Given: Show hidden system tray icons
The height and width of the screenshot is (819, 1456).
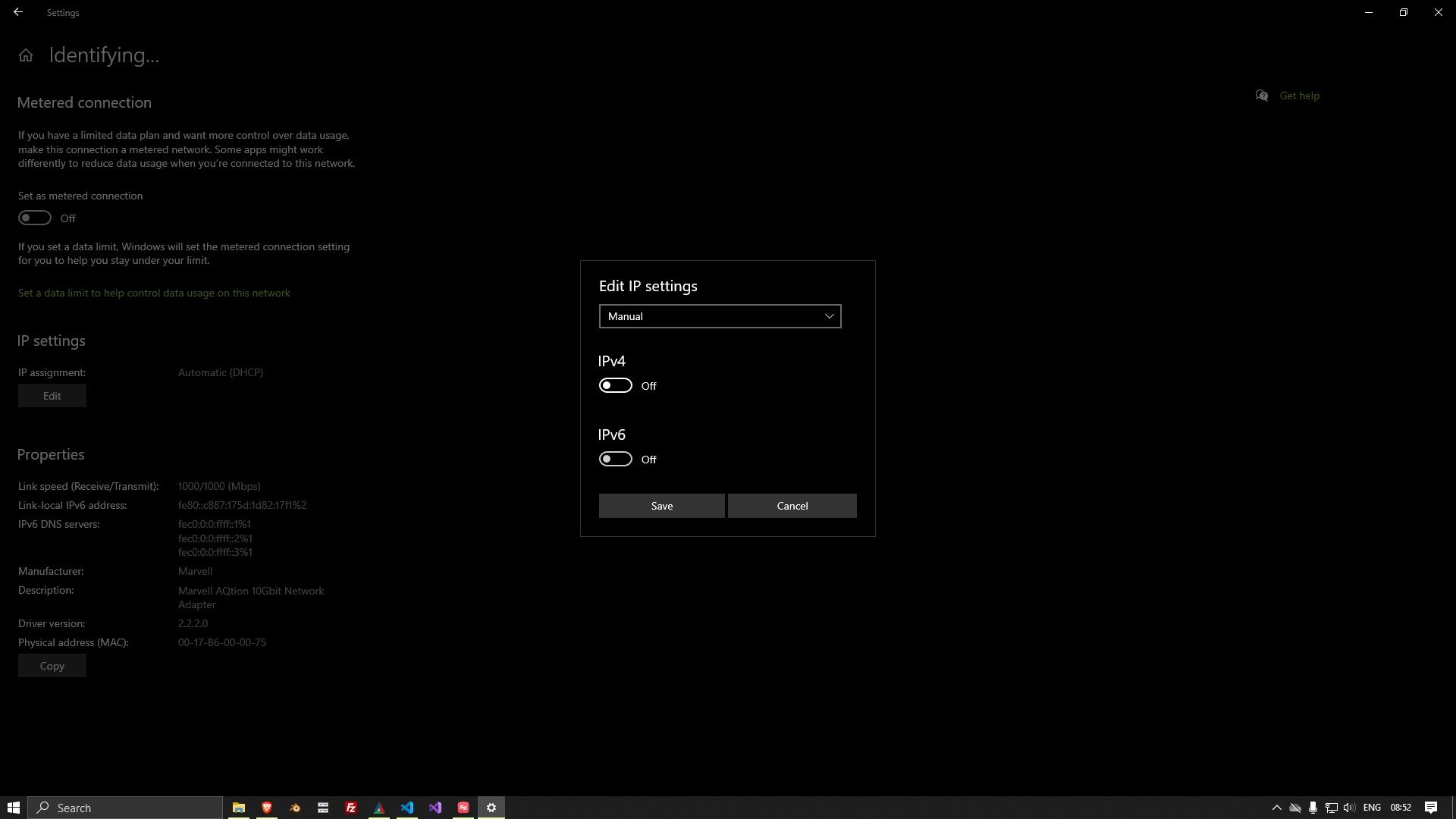Looking at the screenshot, I should (x=1276, y=808).
